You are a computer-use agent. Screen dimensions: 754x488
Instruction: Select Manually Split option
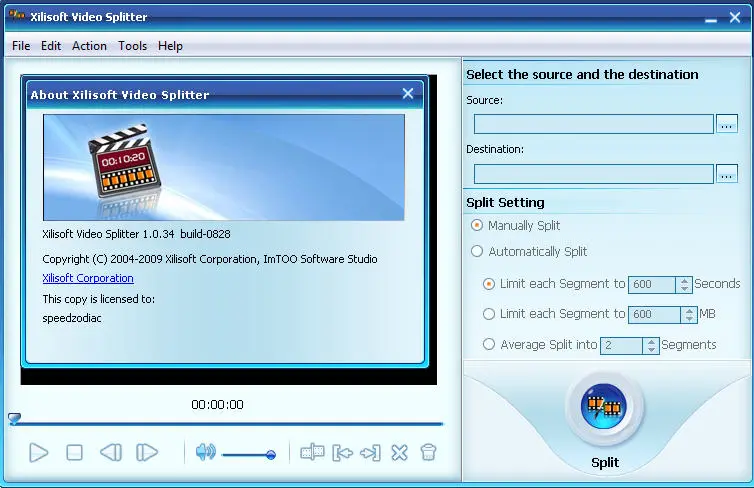pos(477,225)
